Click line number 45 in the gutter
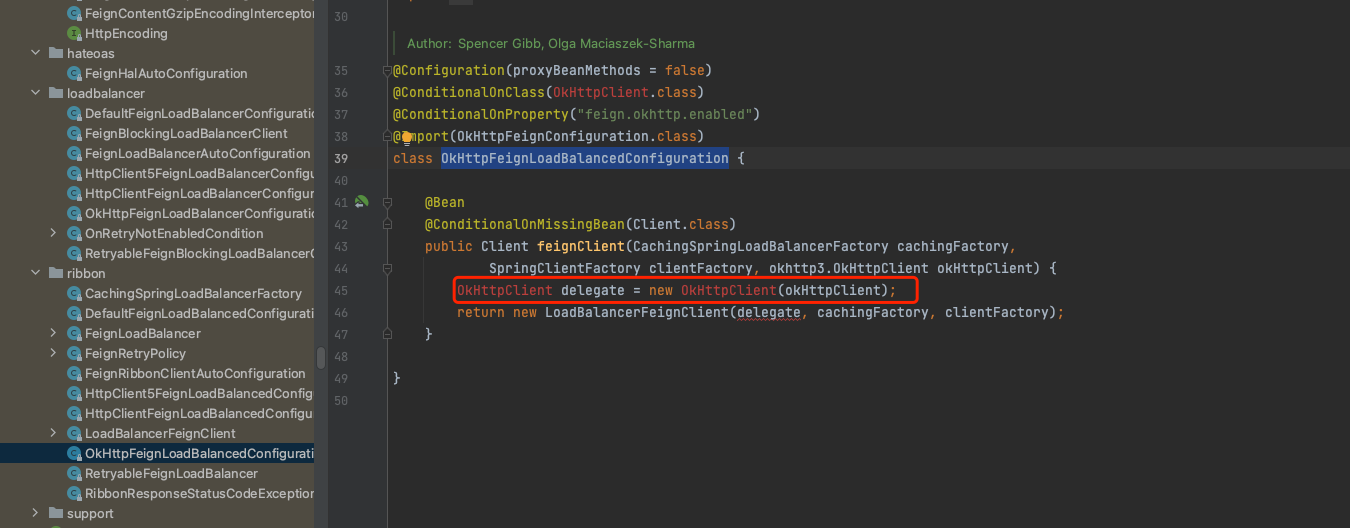Screen dimensions: 1350x528 click(341, 290)
